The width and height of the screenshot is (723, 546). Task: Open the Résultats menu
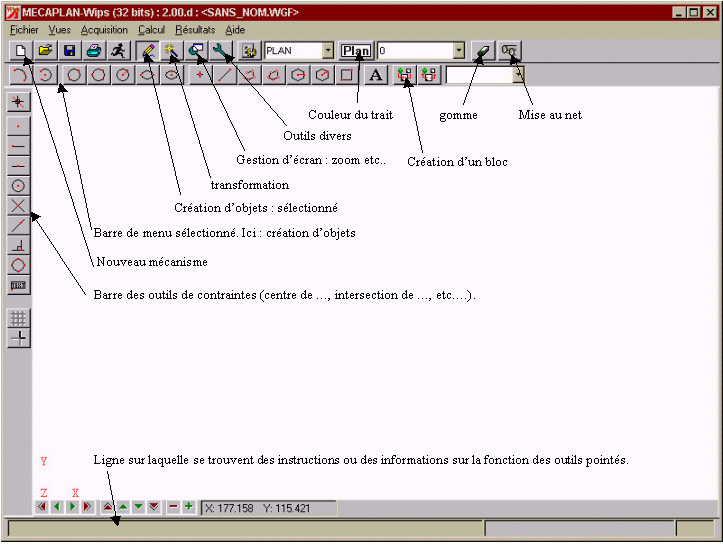195,30
